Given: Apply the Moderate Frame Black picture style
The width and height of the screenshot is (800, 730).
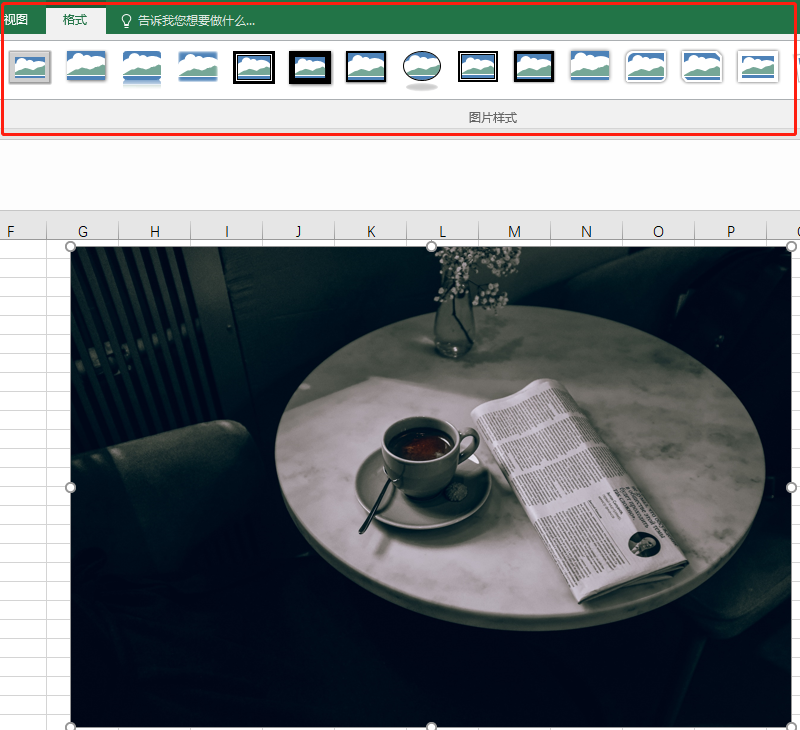Looking at the screenshot, I should click(x=534, y=67).
